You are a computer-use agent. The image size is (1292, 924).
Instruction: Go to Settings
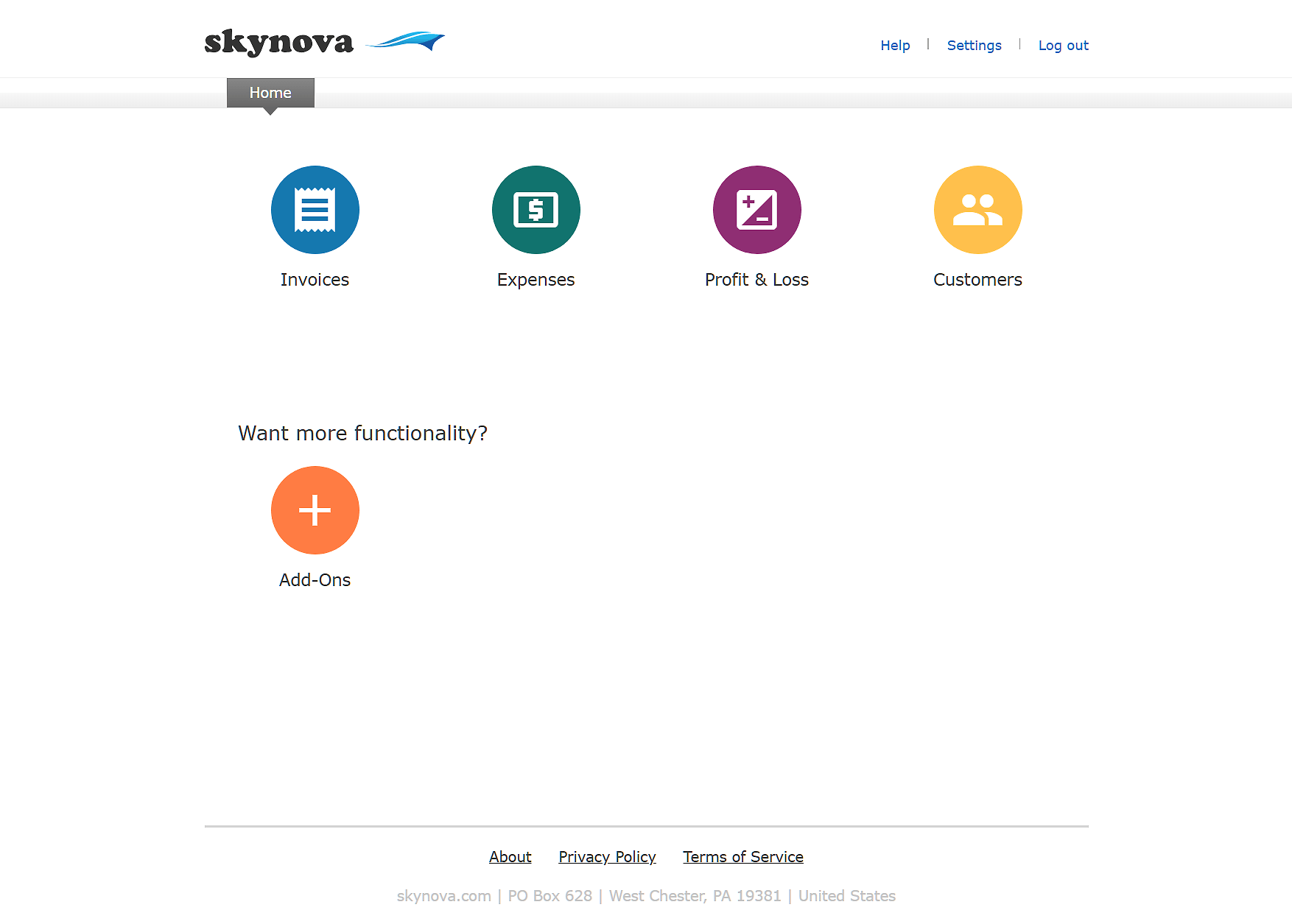(x=974, y=46)
